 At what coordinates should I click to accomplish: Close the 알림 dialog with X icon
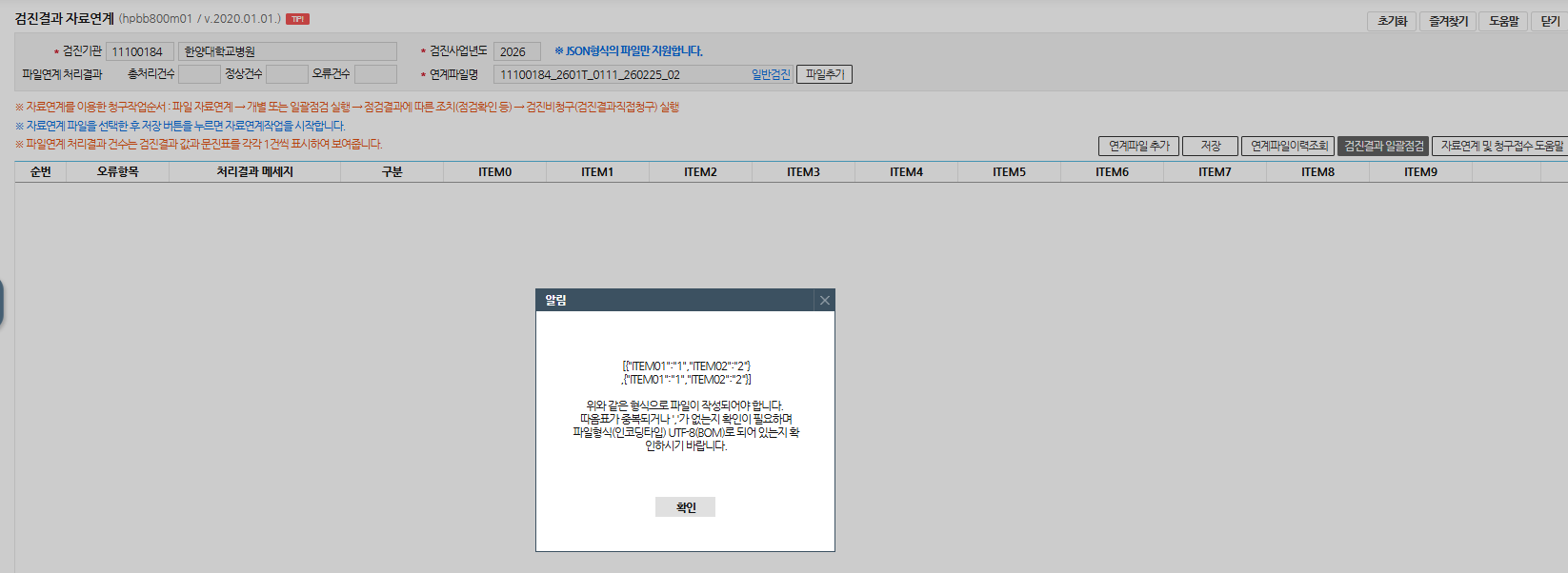tap(825, 301)
